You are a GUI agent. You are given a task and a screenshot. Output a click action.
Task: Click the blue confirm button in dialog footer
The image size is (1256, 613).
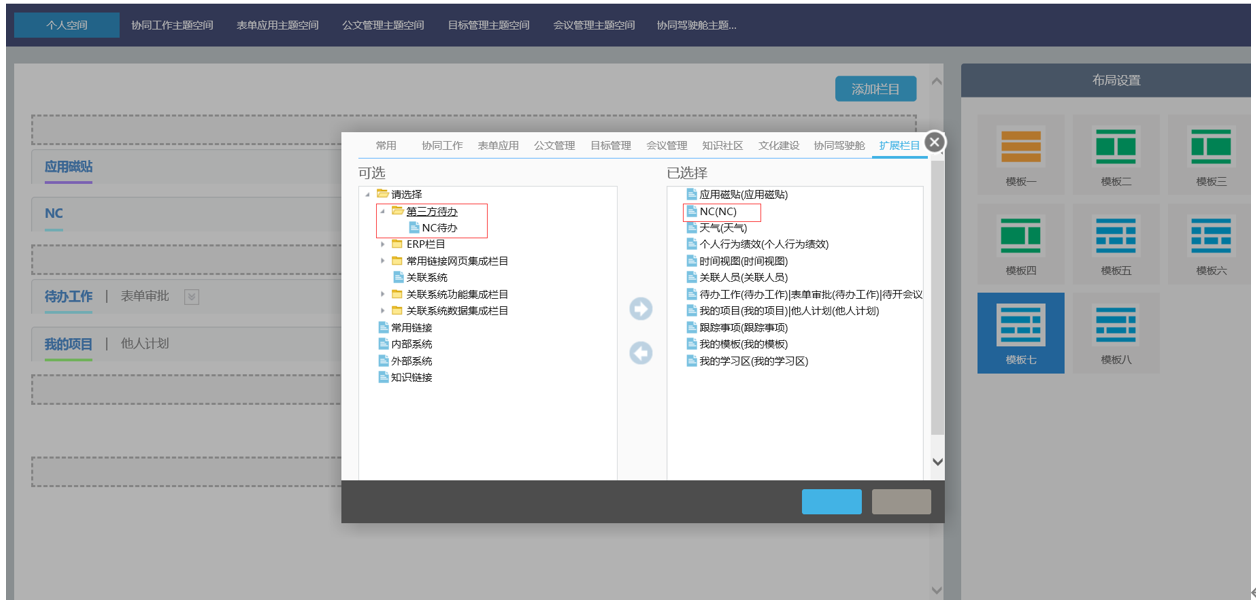tap(831, 502)
